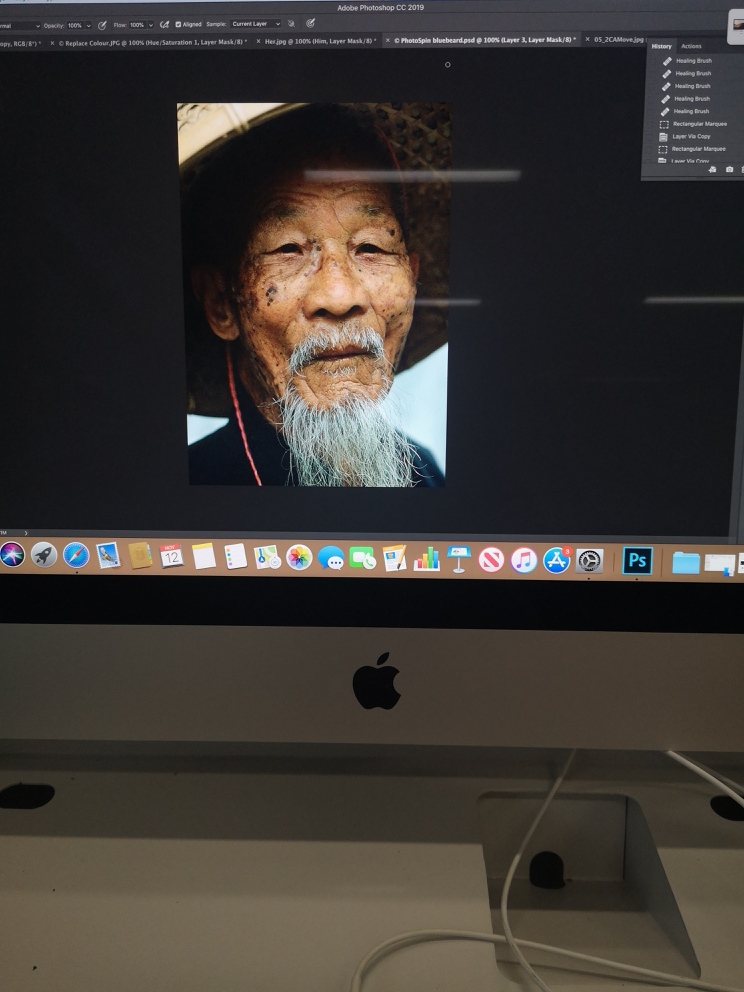This screenshot has height=992, width=744.
Task: Toggle the Aligned checkbox
Action: 178,24
